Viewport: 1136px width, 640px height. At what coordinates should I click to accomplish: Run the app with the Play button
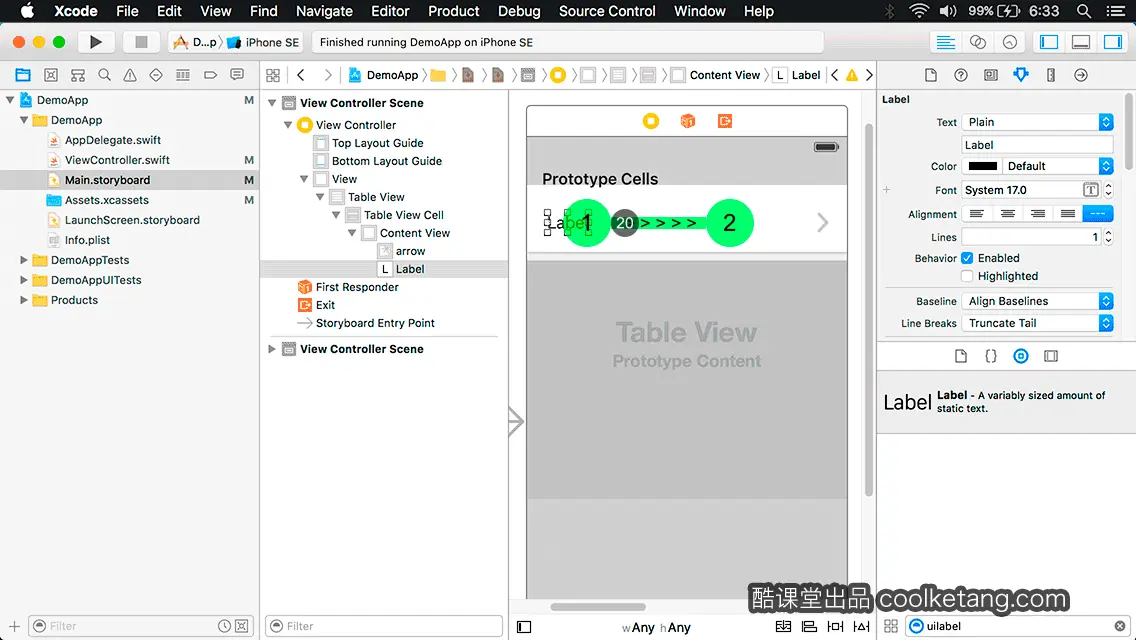click(95, 42)
